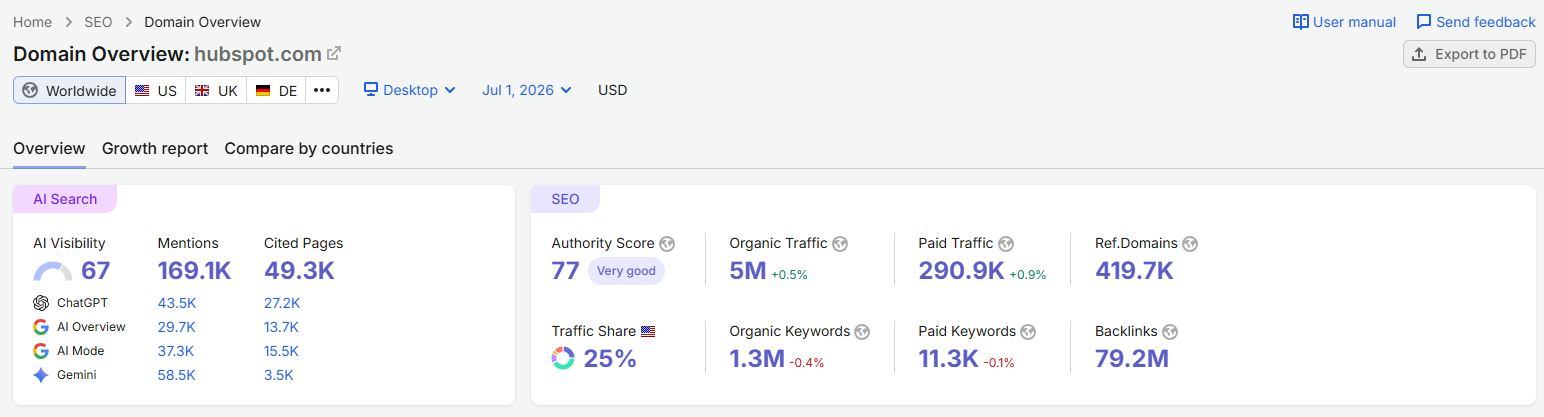Go to SEO in the breadcrumb
Image resolution: width=1544 pixels, height=417 pixels.
coord(98,22)
